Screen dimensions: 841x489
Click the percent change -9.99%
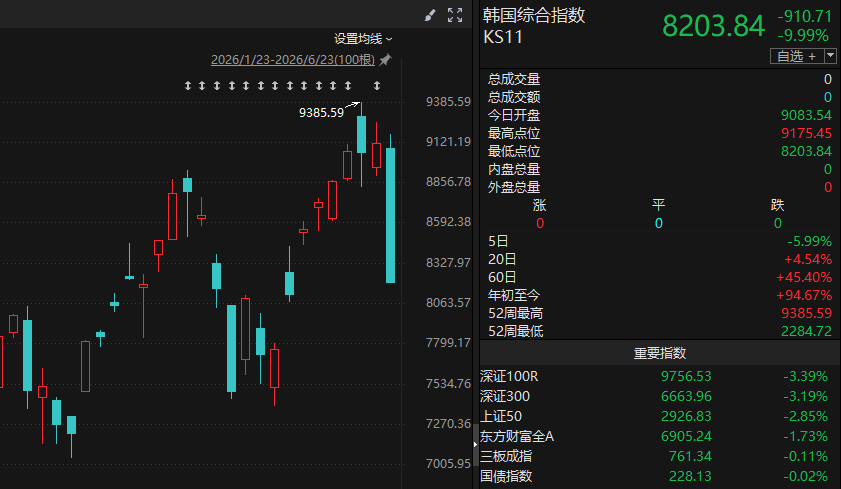coord(804,35)
